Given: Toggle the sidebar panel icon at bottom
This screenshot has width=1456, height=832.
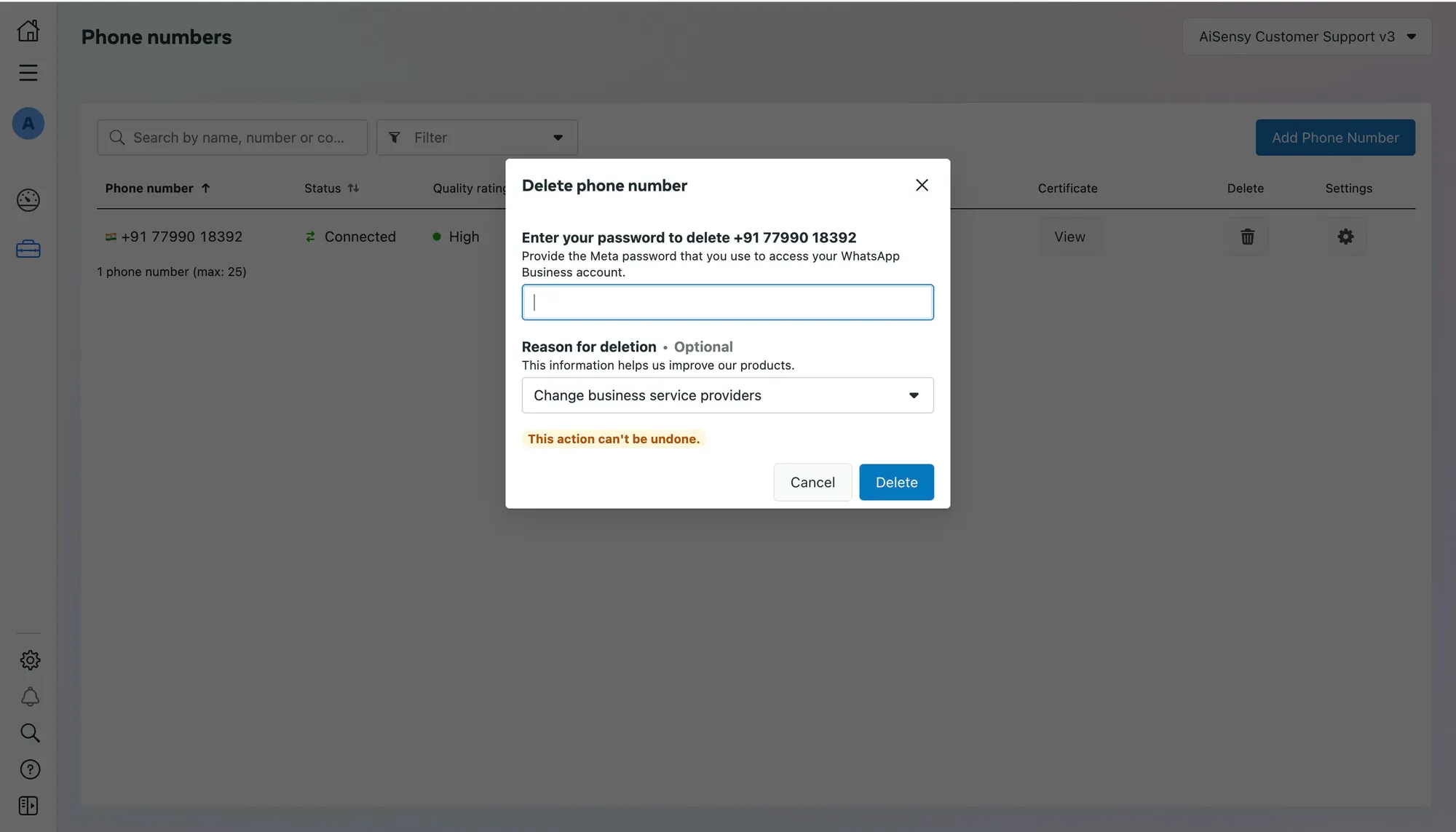Looking at the screenshot, I should point(28,806).
